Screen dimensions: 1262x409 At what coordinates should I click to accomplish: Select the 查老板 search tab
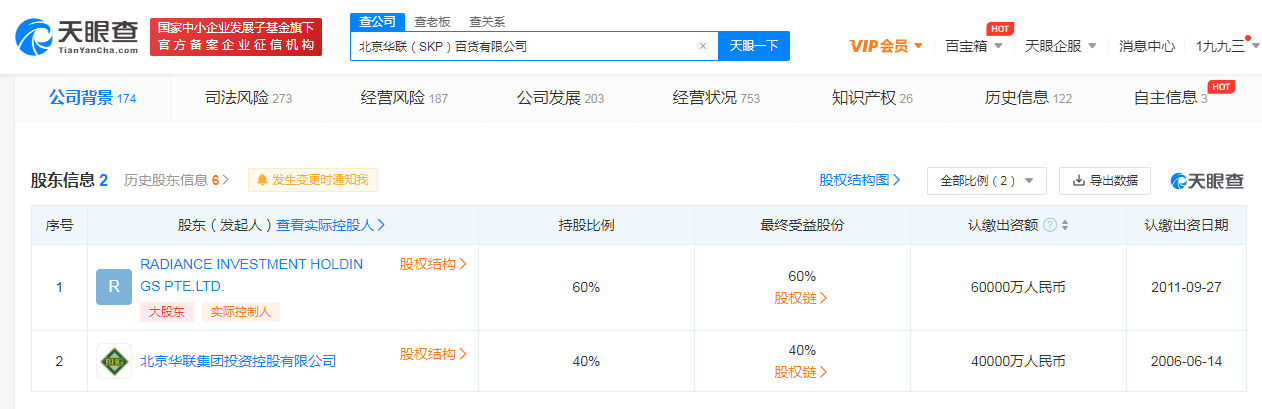click(432, 22)
